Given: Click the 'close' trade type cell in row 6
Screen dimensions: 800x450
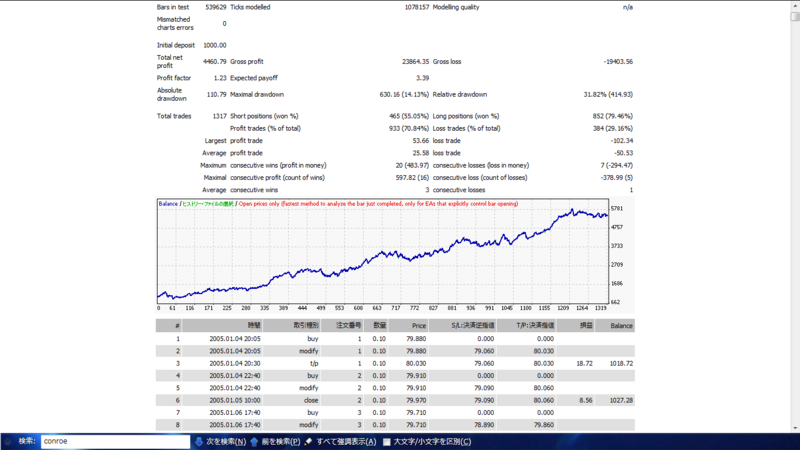Looking at the screenshot, I should click(311, 401).
